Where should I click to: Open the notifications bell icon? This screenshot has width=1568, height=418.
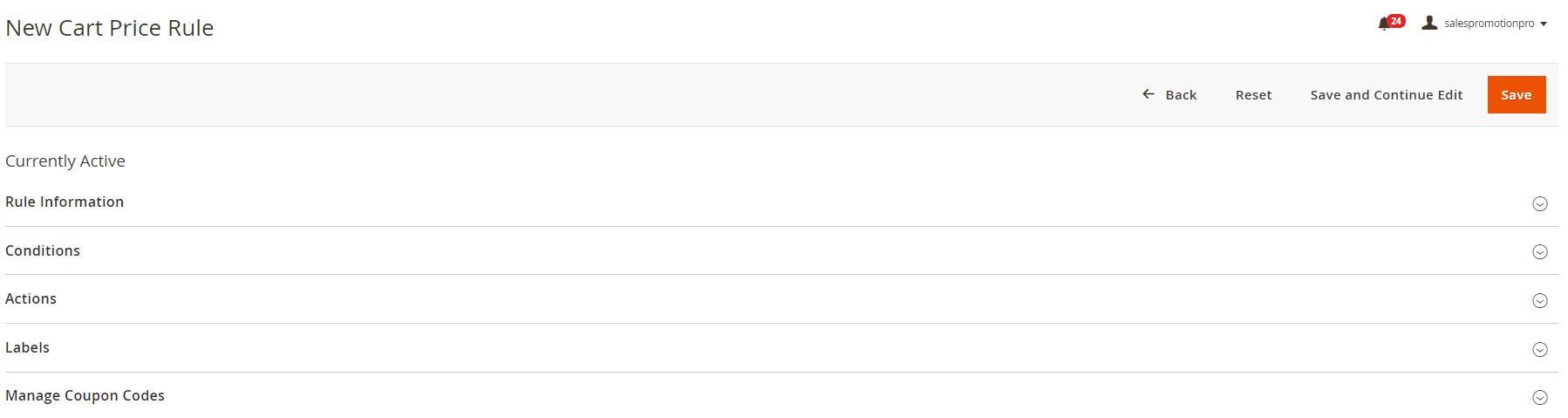[1383, 24]
